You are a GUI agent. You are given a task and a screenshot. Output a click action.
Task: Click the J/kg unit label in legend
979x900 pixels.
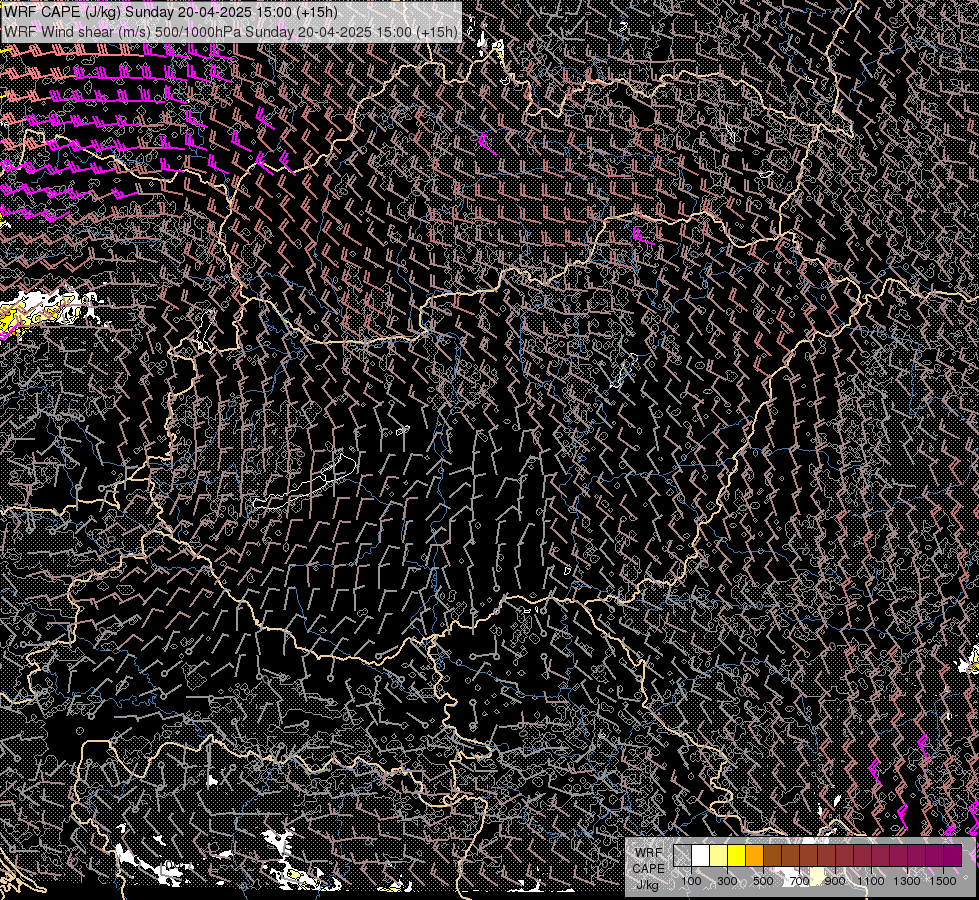coord(648,885)
